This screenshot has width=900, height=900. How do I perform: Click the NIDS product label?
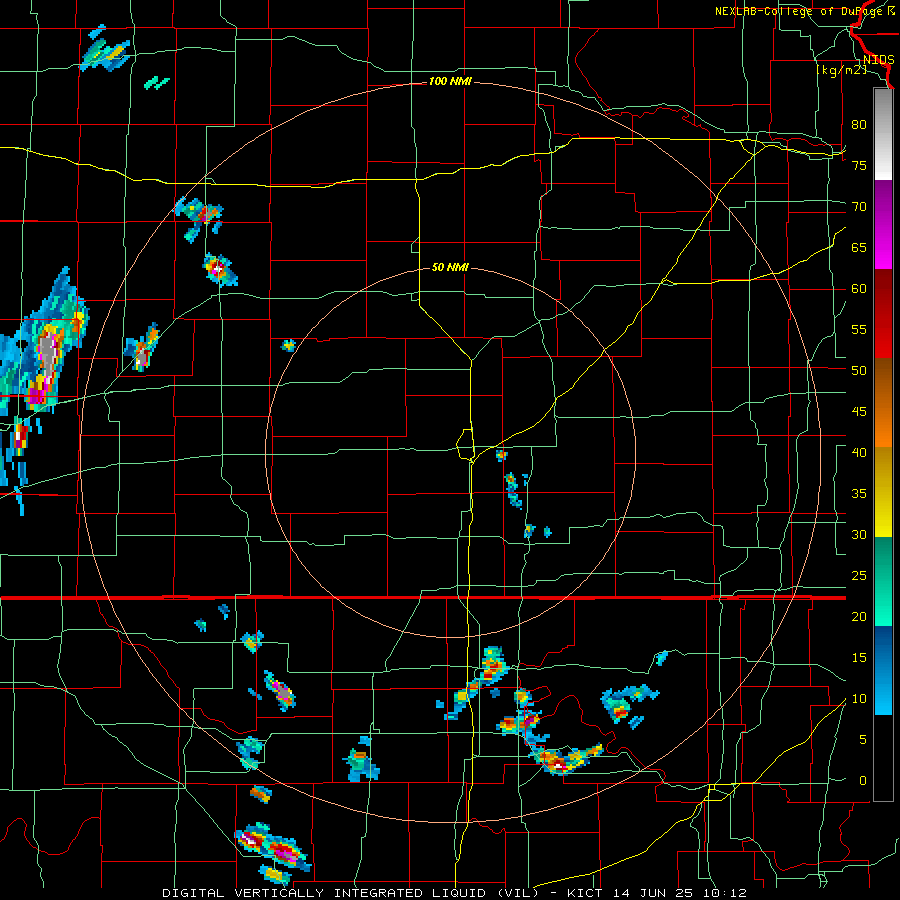pos(878,60)
